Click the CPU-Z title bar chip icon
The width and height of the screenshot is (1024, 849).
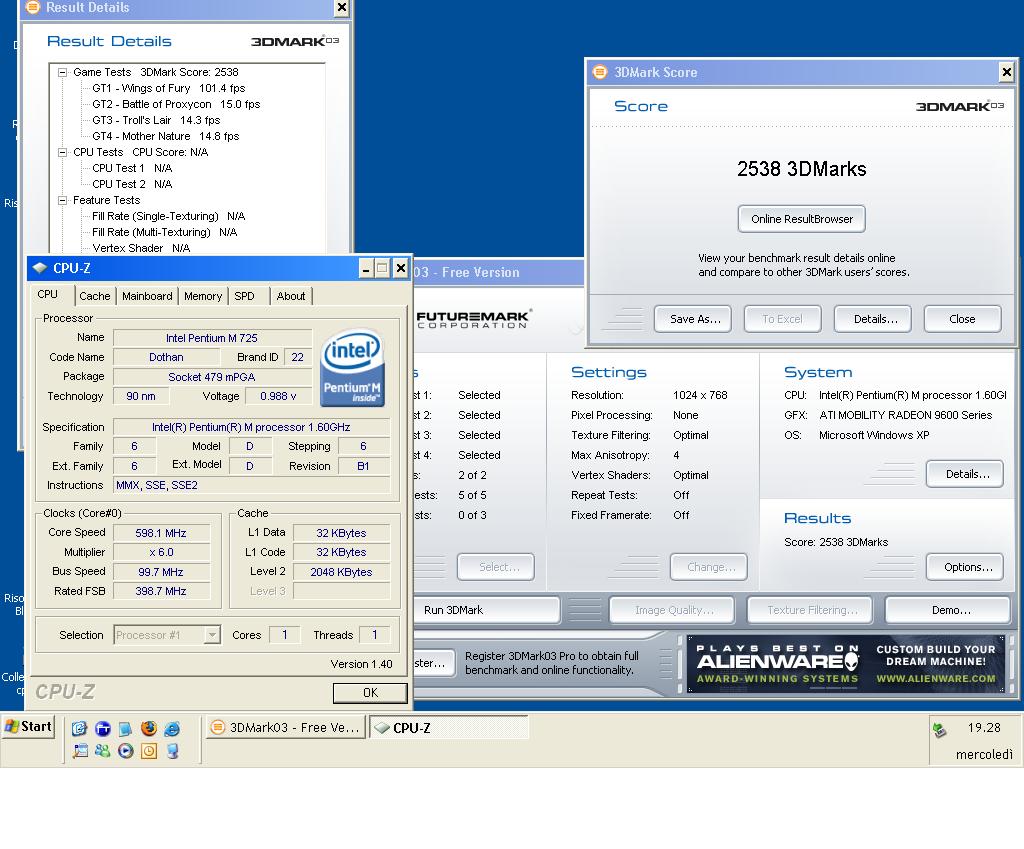pos(40,268)
